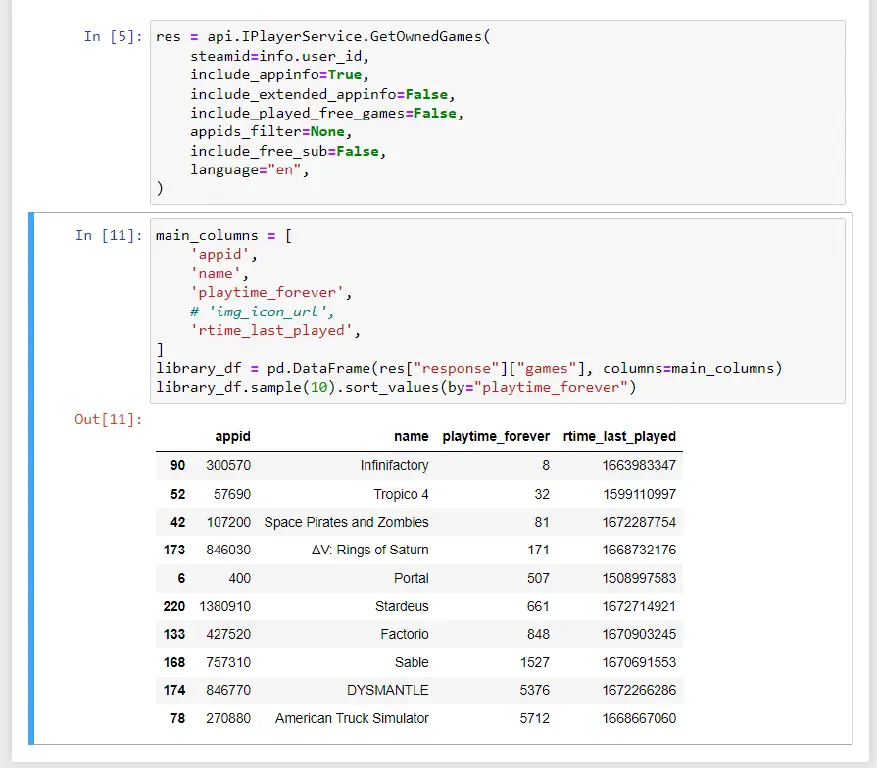Click the name column header
The image size is (877, 768).
coord(411,436)
